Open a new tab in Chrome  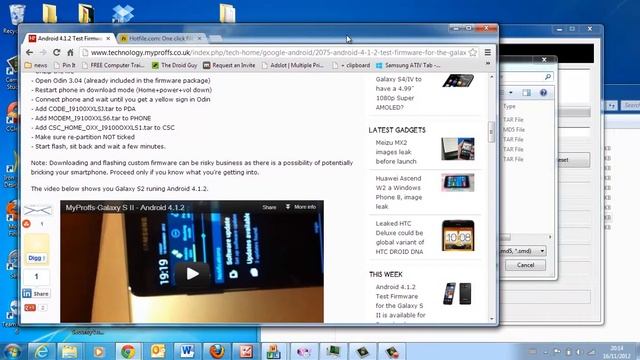(216, 38)
